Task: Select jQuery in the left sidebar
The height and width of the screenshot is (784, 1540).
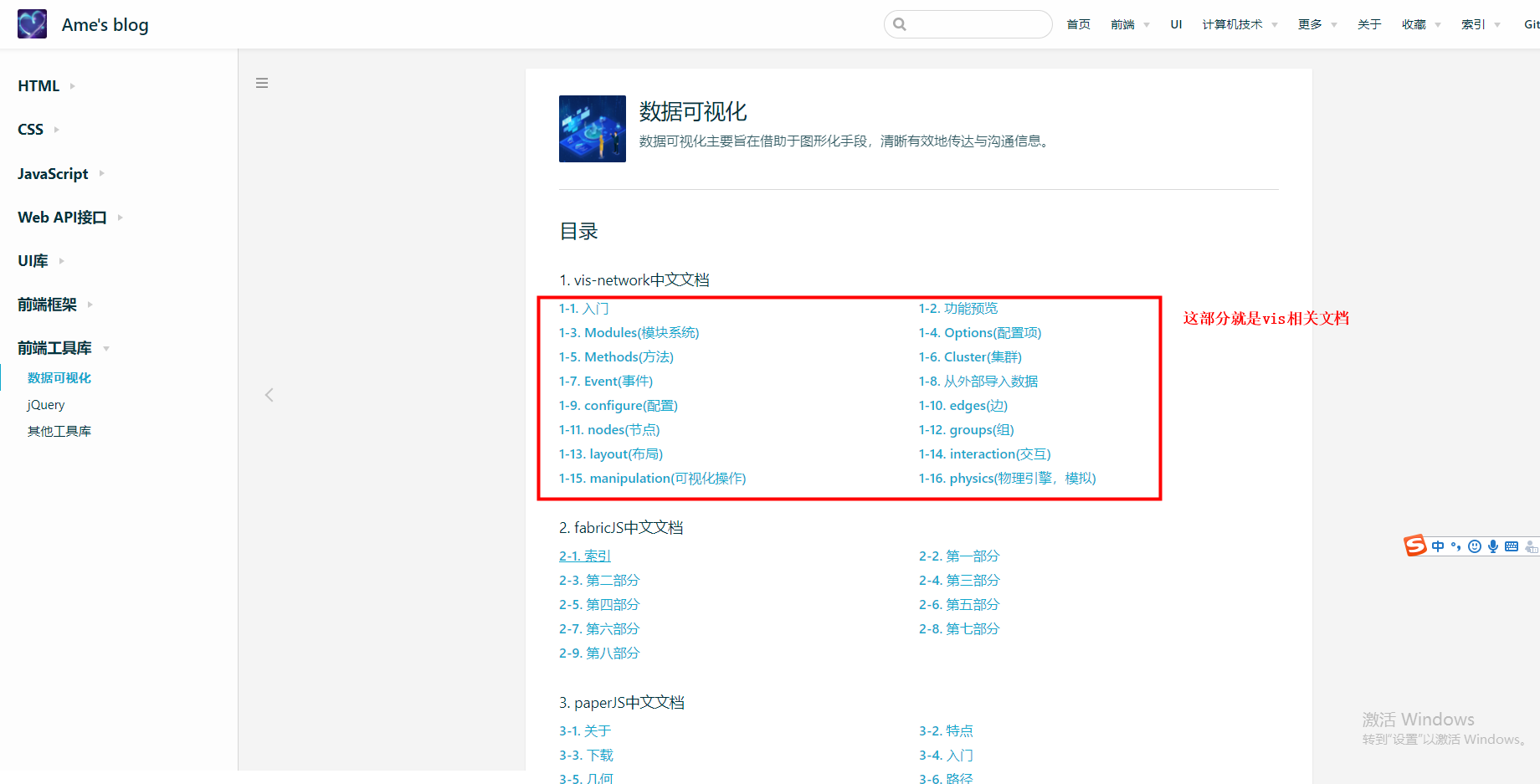Action: 45,404
